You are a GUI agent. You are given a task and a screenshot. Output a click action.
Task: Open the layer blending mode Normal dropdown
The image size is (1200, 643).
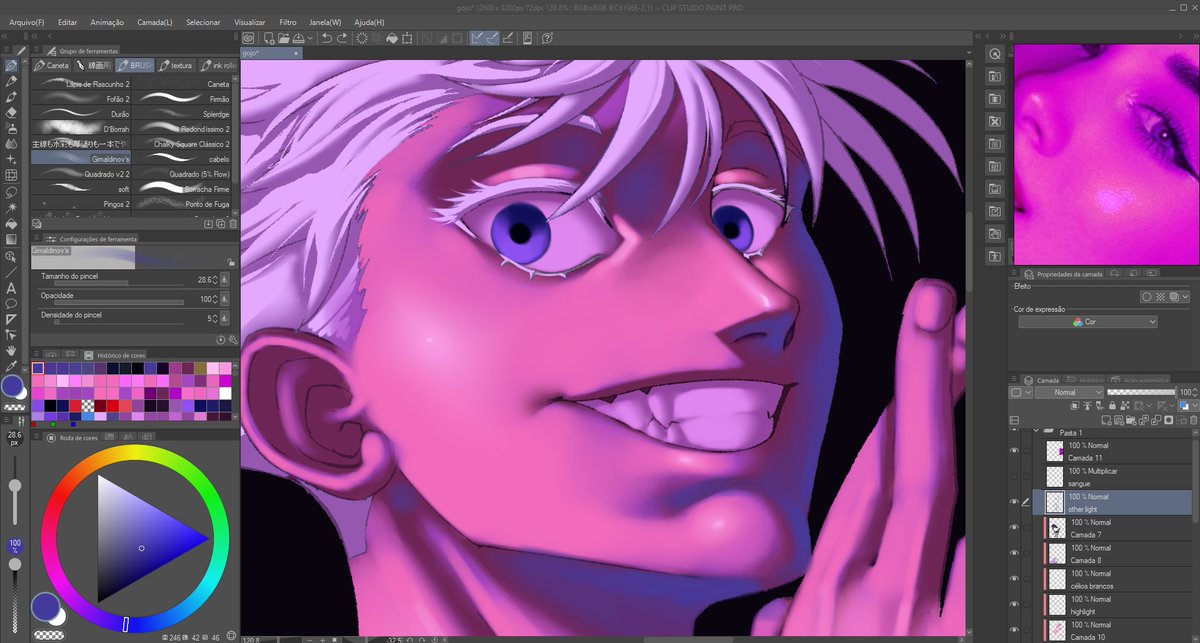(1068, 393)
